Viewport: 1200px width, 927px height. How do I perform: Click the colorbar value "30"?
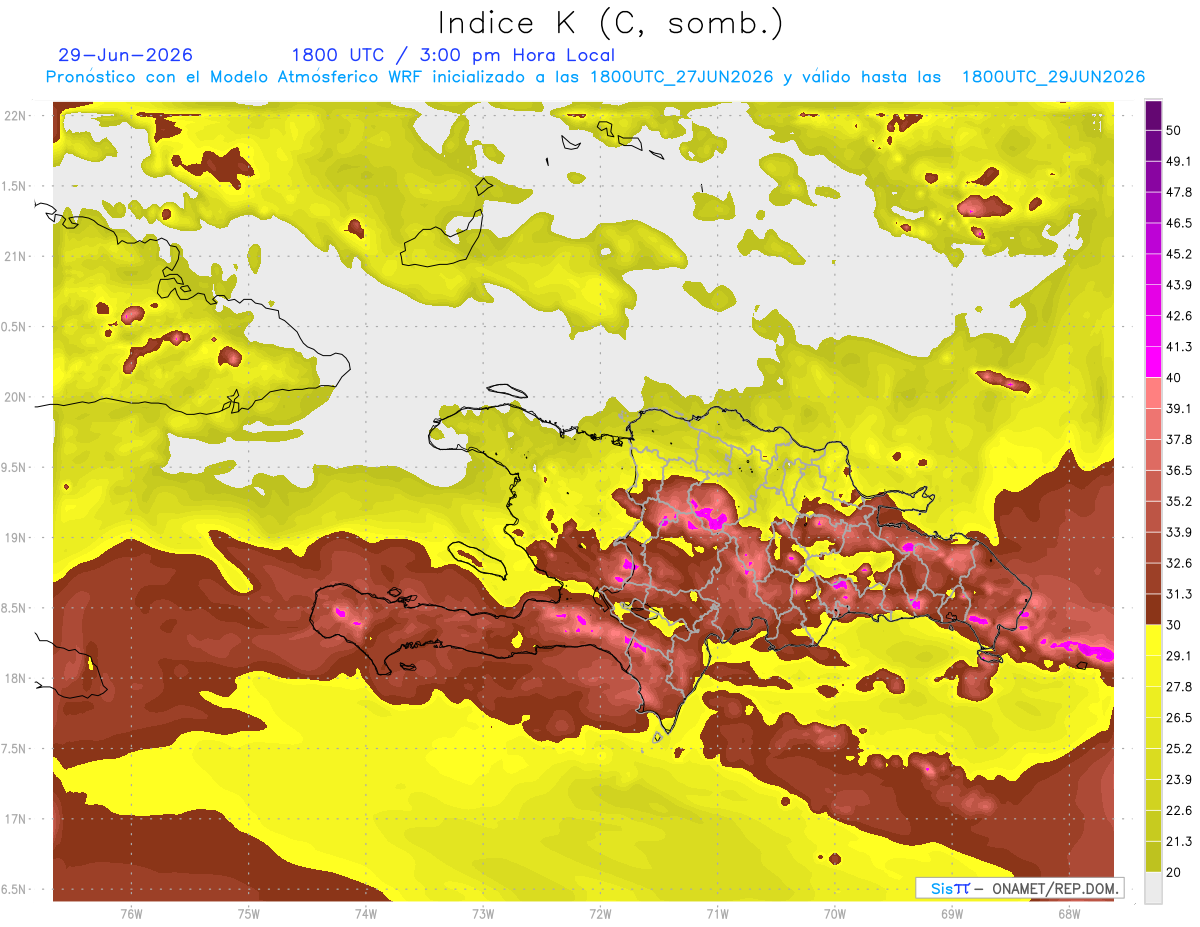pos(1174,625)
